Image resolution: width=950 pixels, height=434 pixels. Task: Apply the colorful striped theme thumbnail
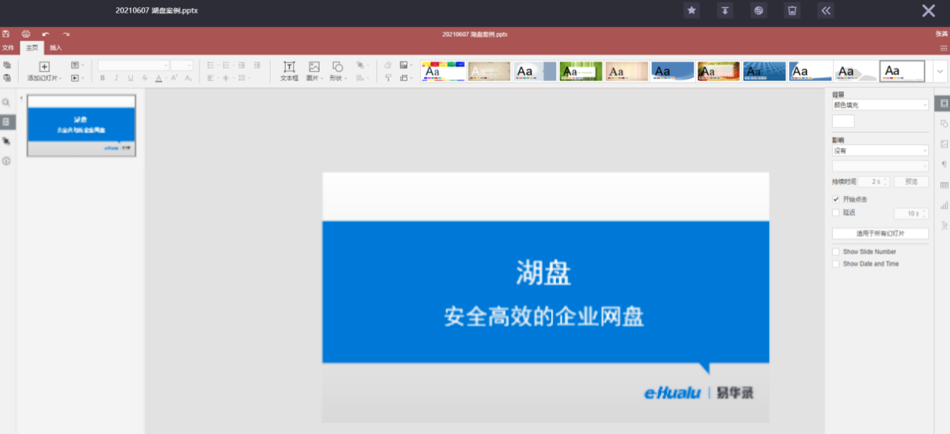(x=443, y=72)
